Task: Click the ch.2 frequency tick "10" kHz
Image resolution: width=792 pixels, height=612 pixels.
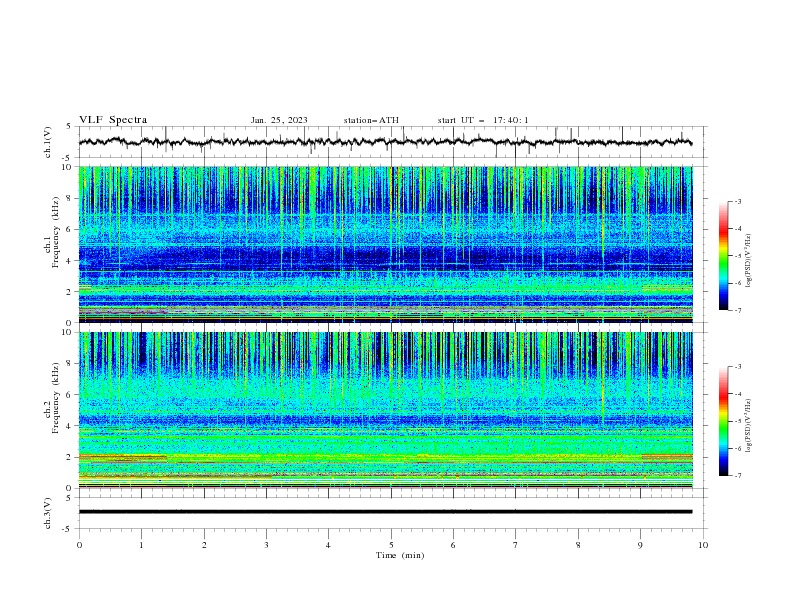Action: [x=69, y=332]
